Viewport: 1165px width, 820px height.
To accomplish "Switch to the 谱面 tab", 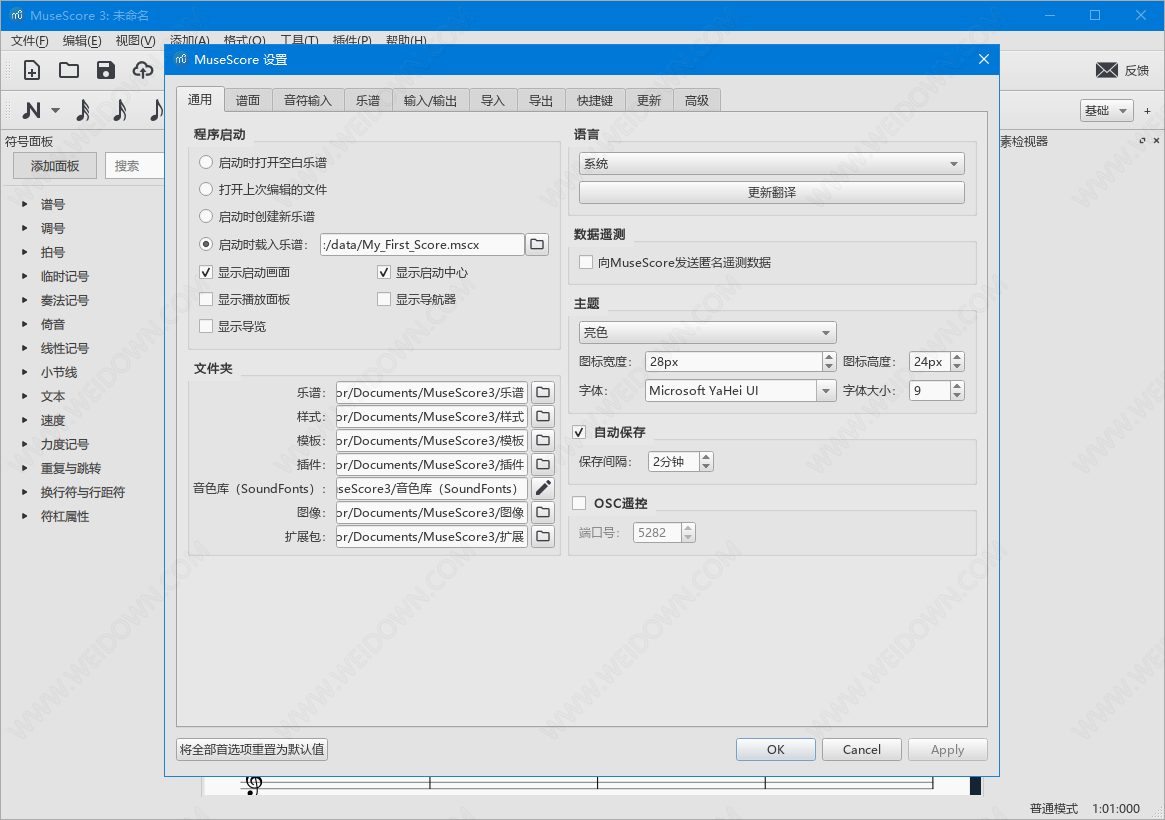I will click(248, 100).
